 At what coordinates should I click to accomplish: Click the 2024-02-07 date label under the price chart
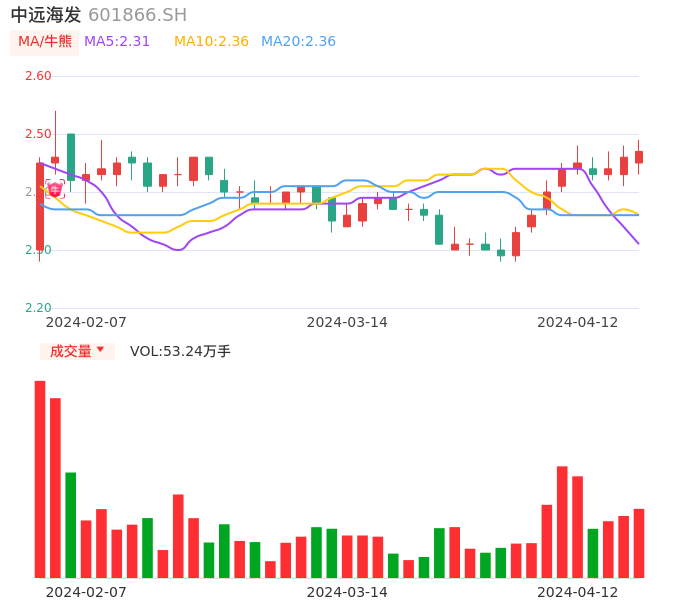[86, 322]
